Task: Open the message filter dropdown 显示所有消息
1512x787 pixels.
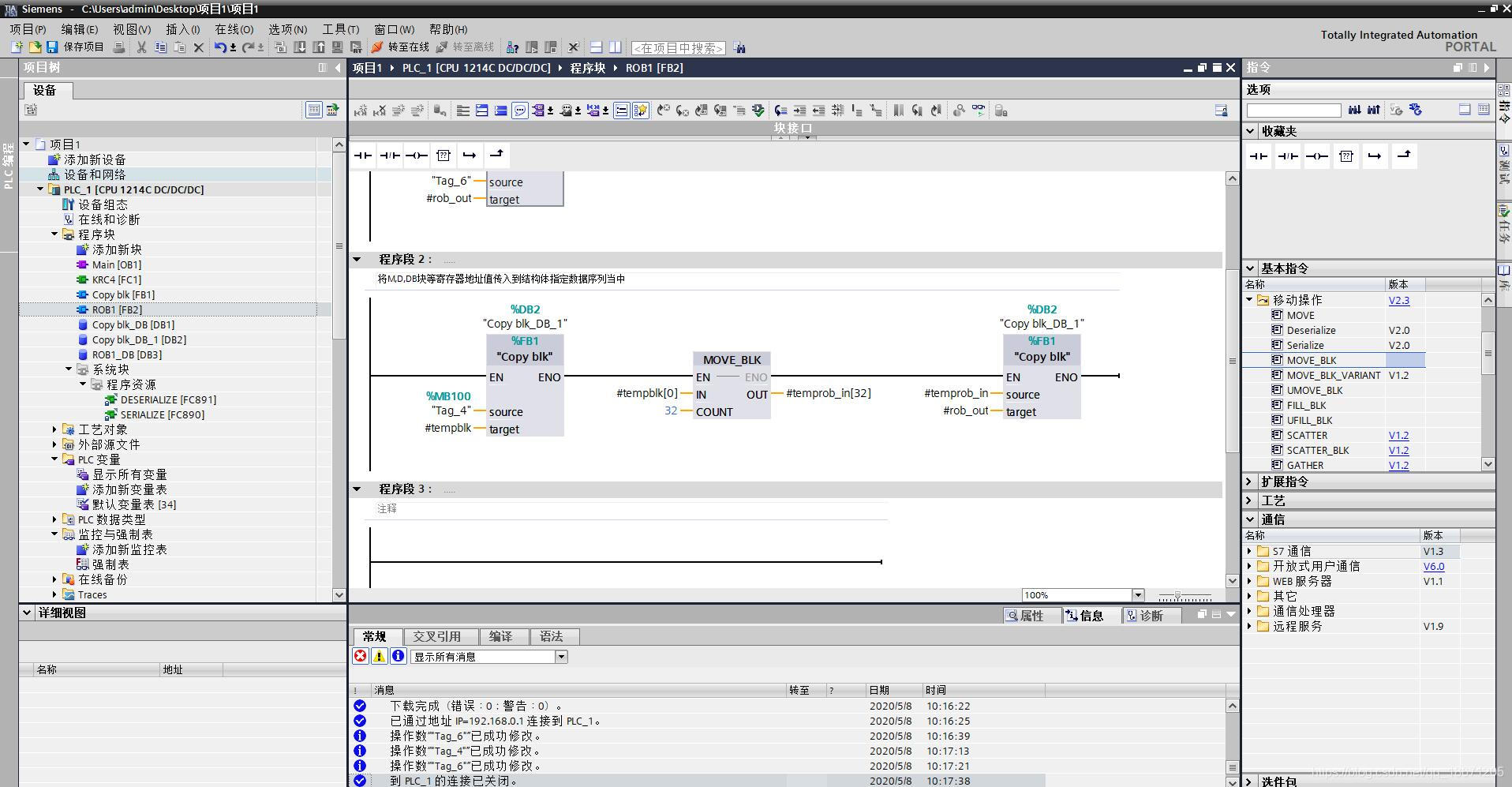Action: click(x=561, y=657)
